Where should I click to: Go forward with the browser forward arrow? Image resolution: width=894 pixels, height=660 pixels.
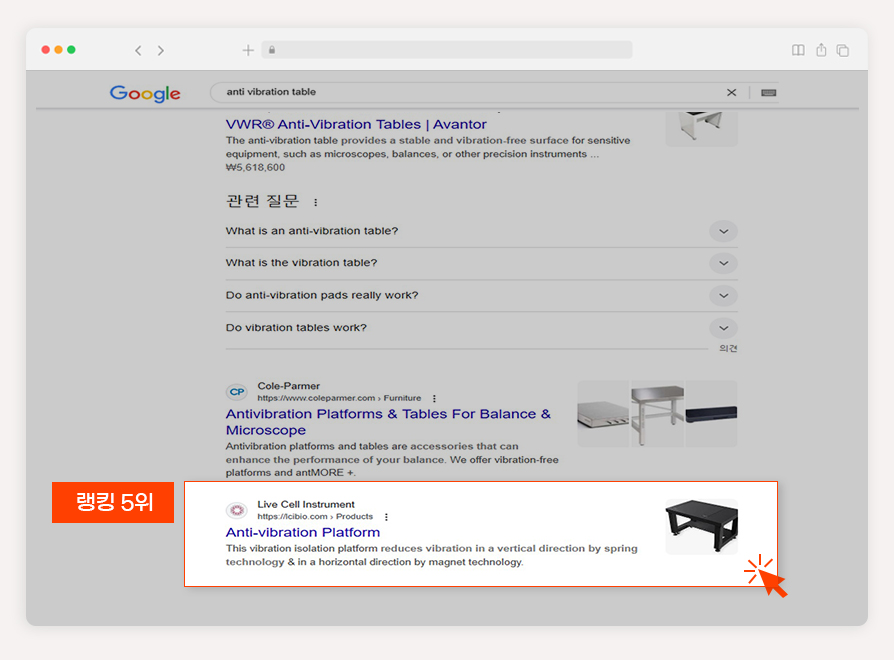161,51
